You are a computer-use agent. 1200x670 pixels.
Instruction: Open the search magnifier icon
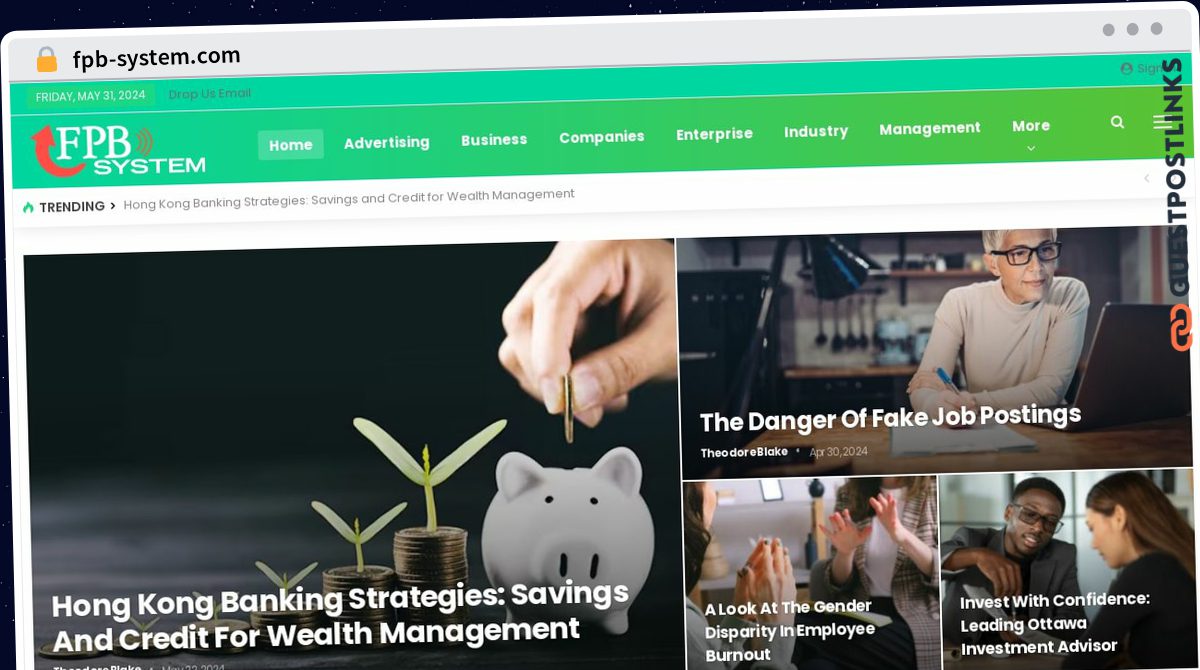pyautogui.click(x=1117, y=122)
